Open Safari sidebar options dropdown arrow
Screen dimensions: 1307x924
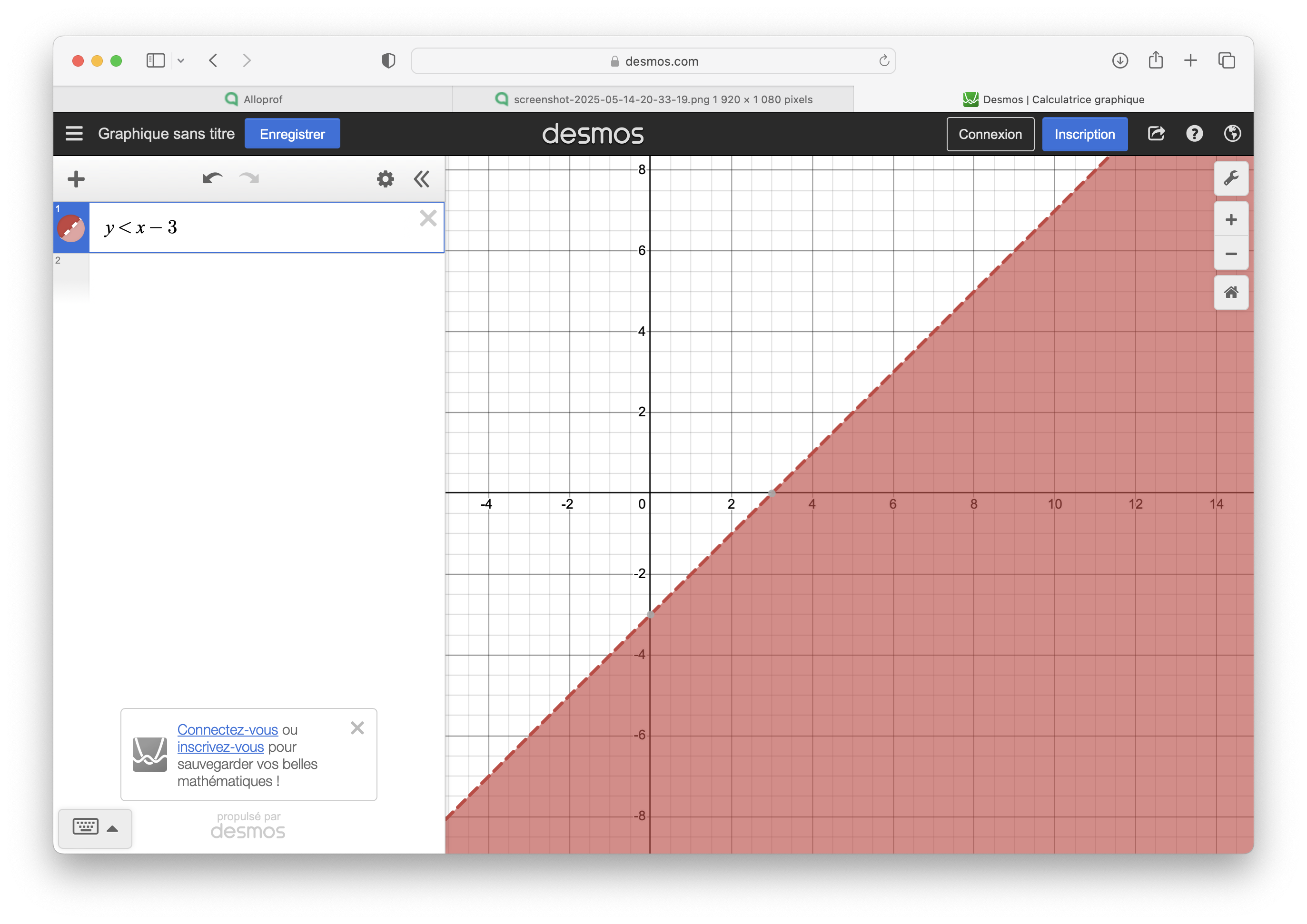tap(181, 61)
